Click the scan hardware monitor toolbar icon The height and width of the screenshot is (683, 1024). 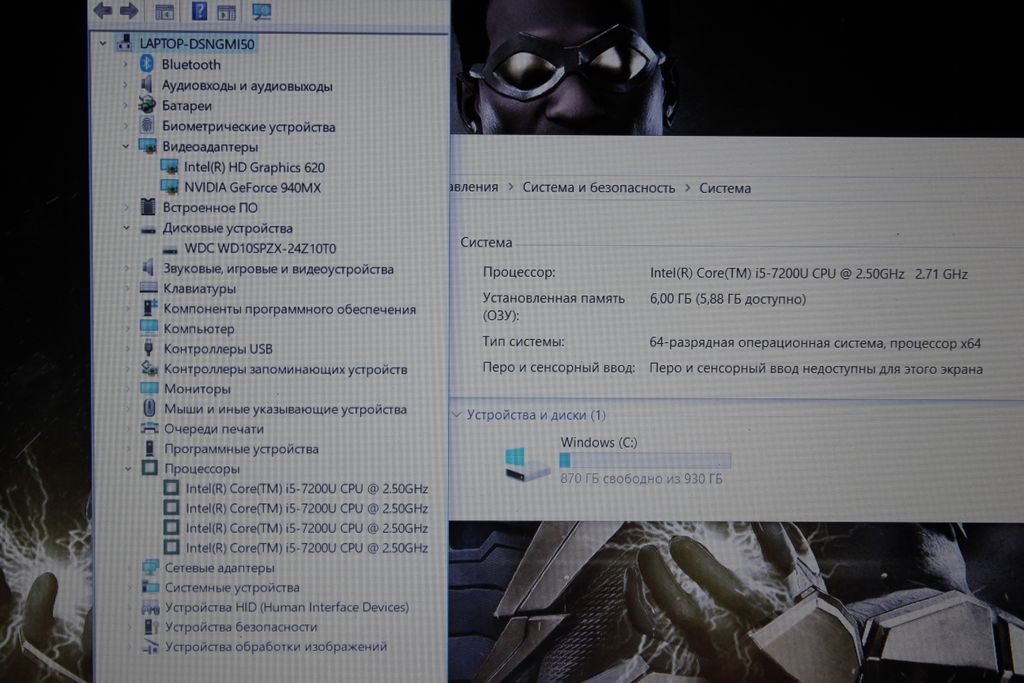[x=261, y=10]
